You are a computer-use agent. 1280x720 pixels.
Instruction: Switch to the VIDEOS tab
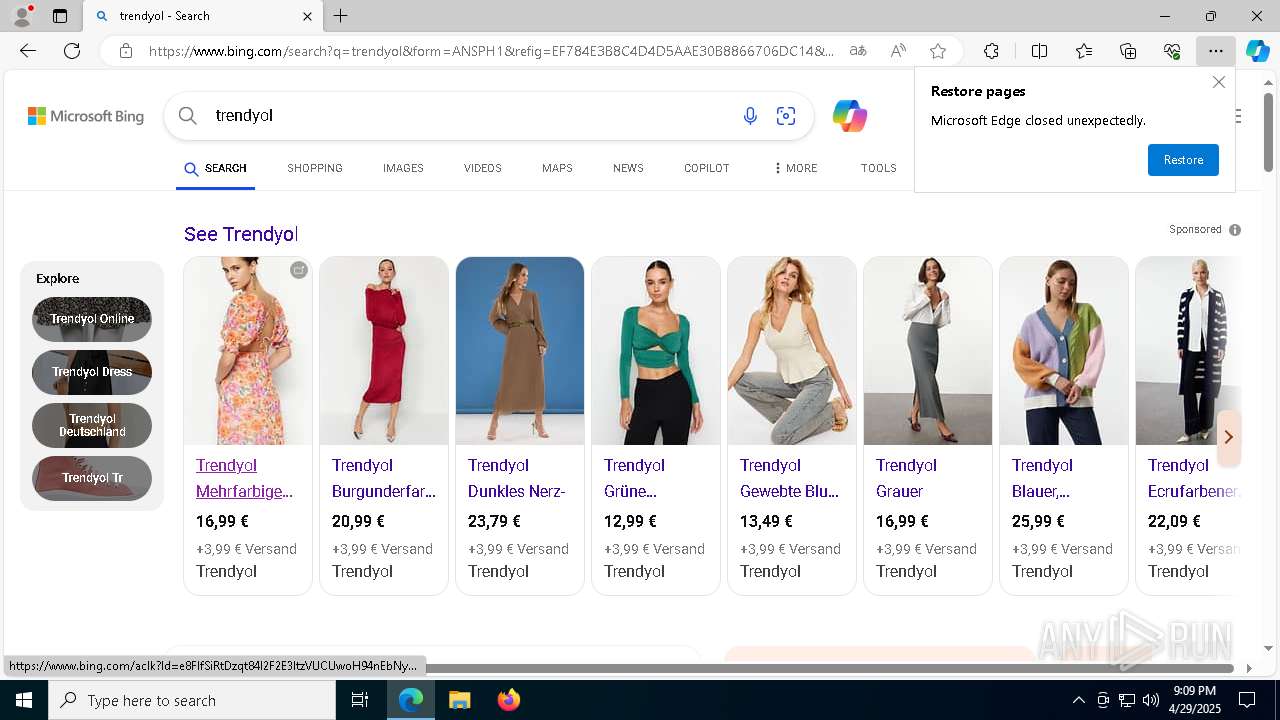click(x=483, y=168)
